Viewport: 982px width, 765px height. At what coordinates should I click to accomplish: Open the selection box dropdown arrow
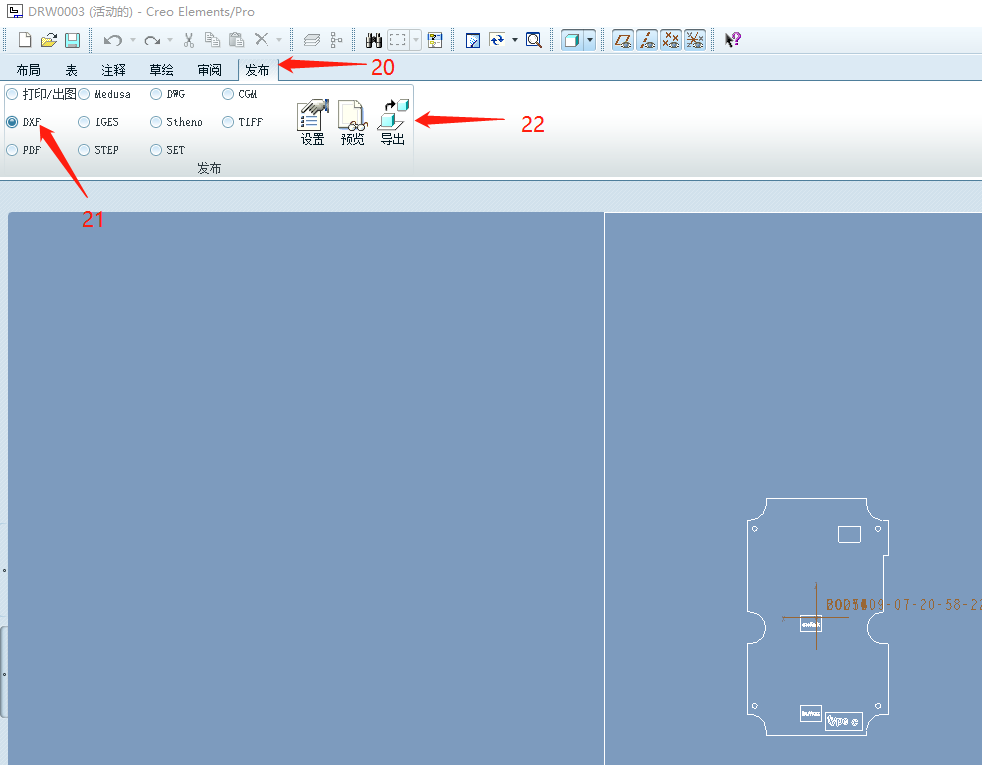pyautogui.click(x=416, y=40)
